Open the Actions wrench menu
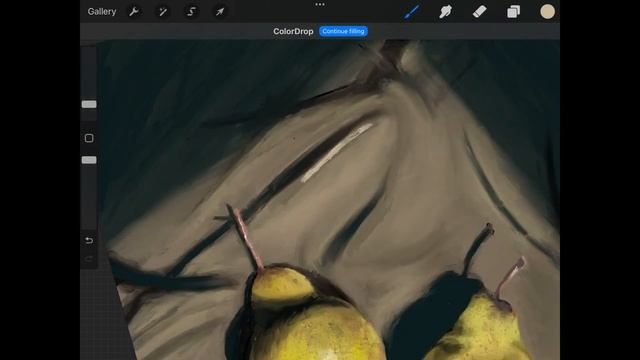This screenshot has height=360, width=640. pos(133,12)
